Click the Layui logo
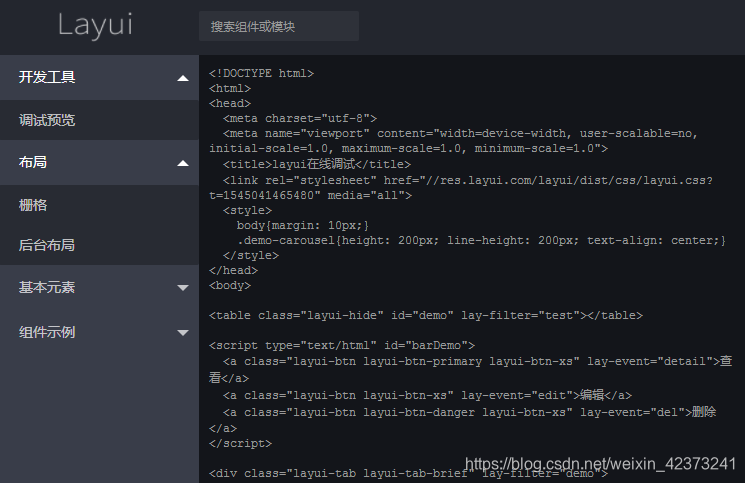Viewport: 745px width, 483px height. coord(95,25)
